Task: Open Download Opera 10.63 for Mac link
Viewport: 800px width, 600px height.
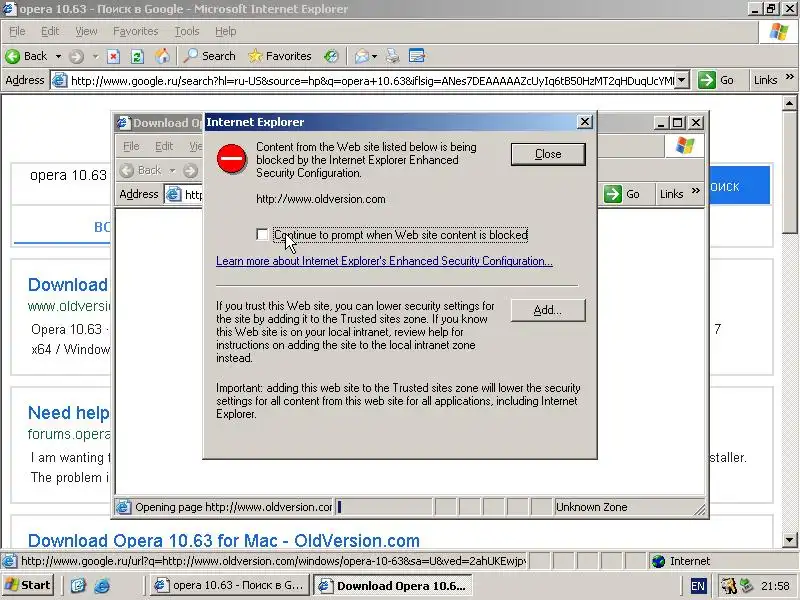Action: point(223,540)
